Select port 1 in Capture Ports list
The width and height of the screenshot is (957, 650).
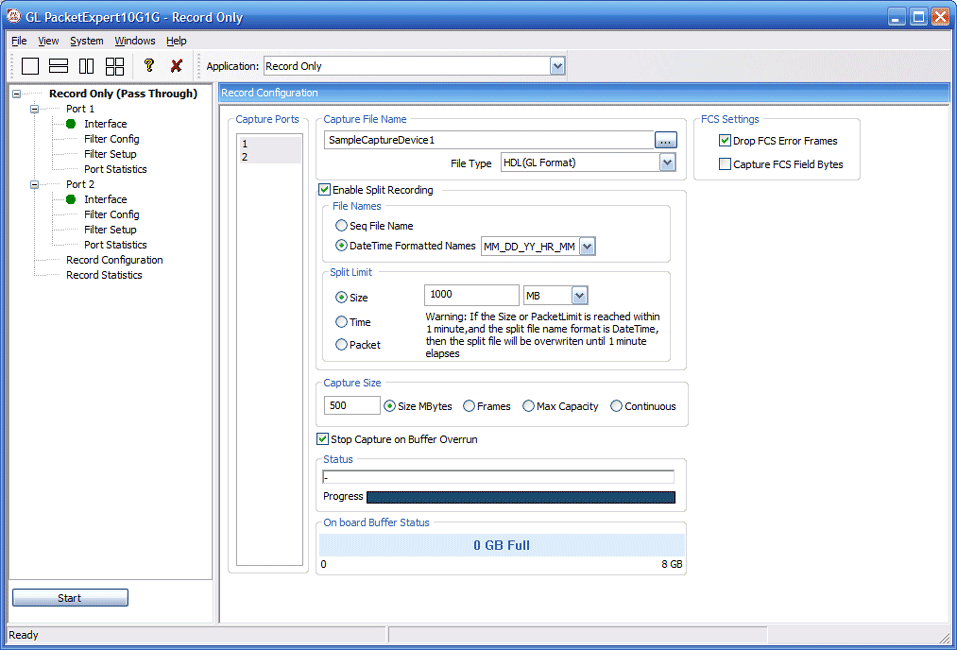click(270, 144)
